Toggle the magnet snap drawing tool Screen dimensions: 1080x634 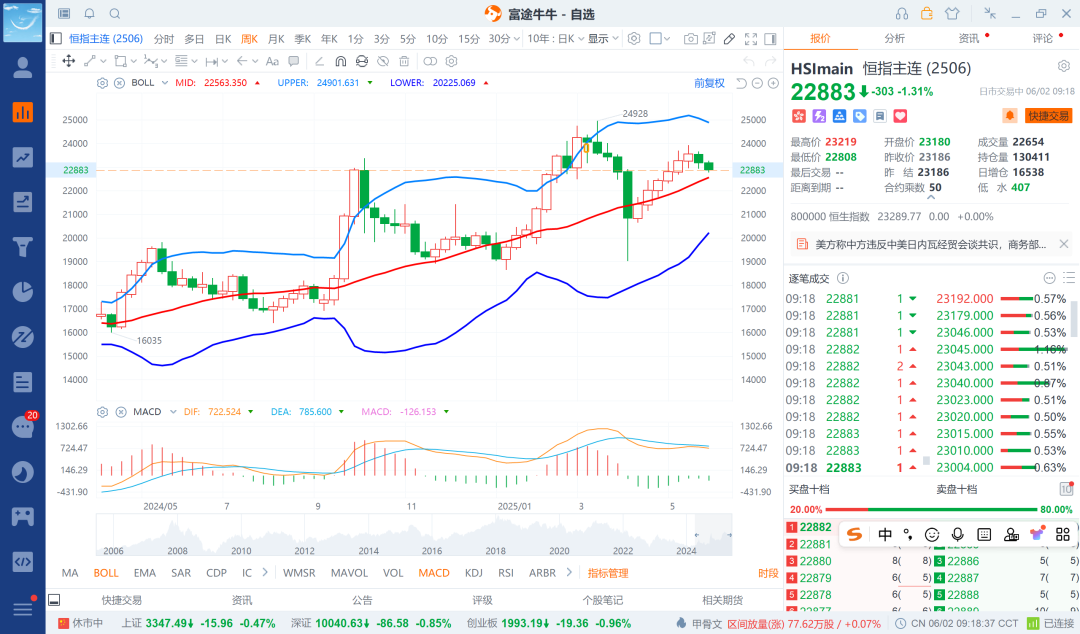click(340, 61)
